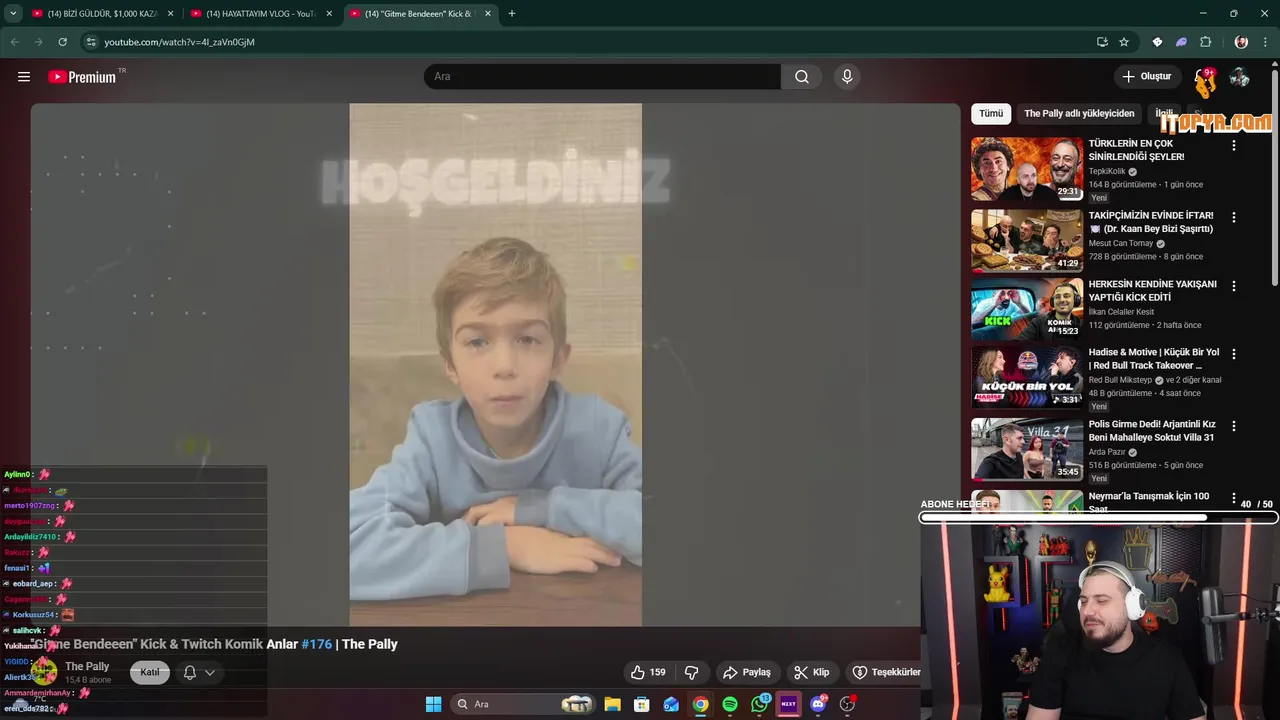This screenshot has height=720, width=1280.
Task: Send thanks with Teşekkürler button
Action: coord(886,672)
